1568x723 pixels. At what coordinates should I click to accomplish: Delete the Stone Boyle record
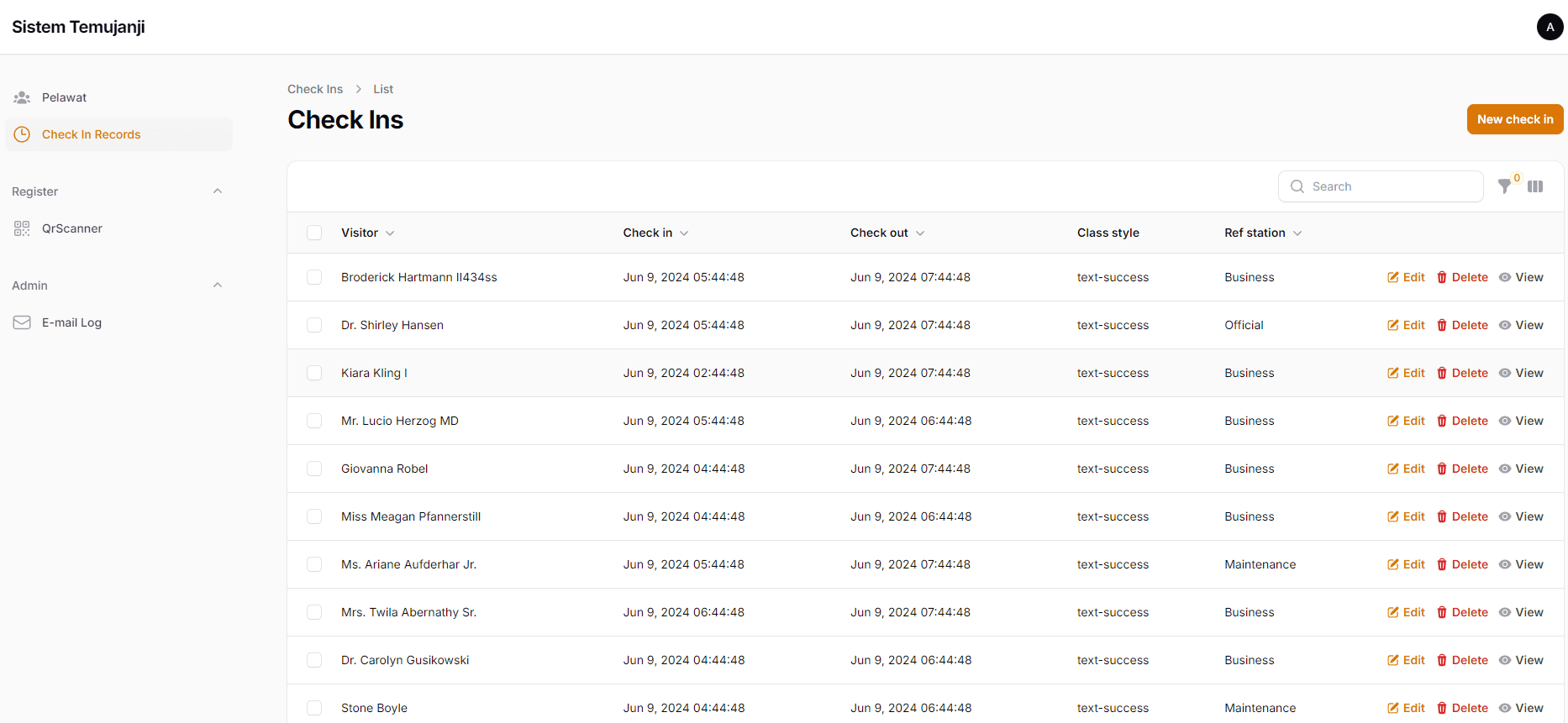1462,708
